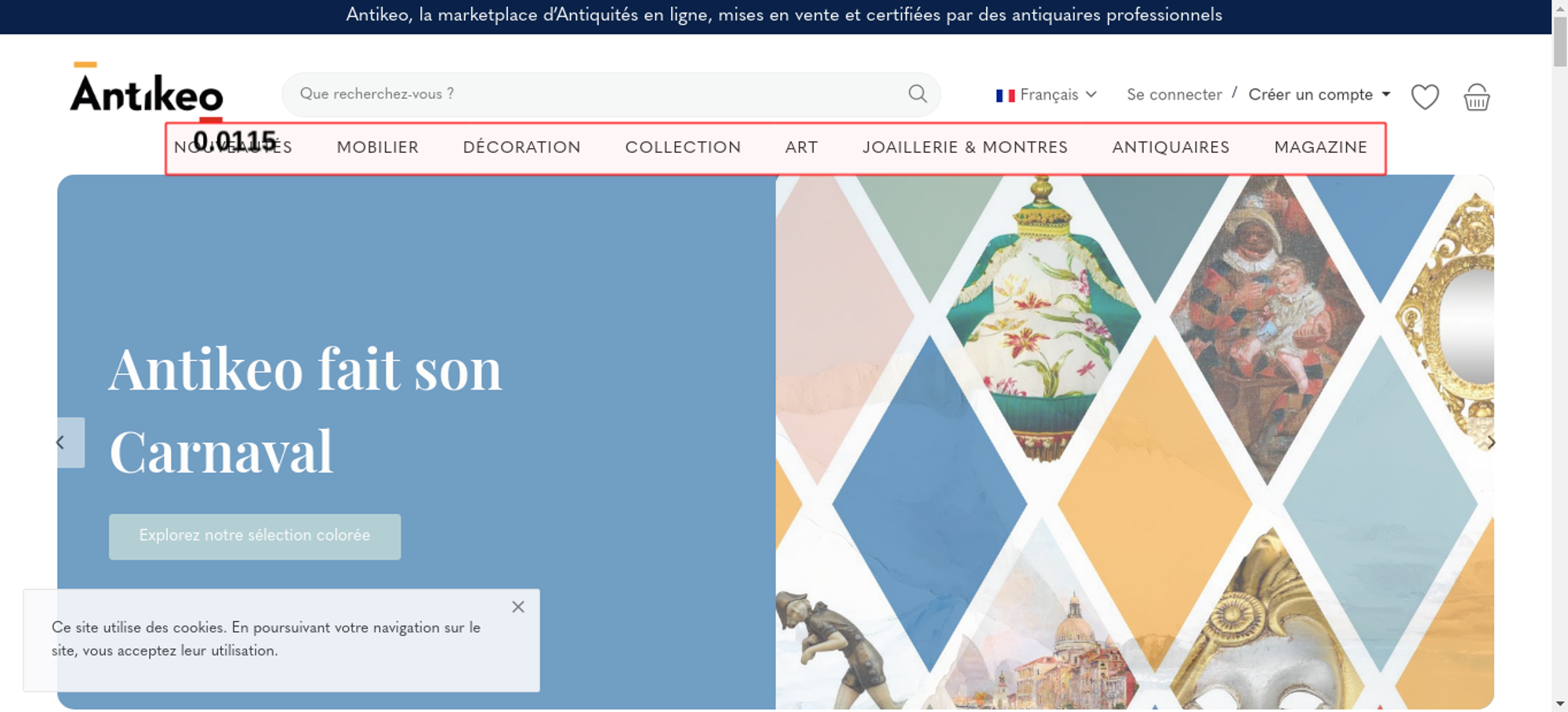Open the shopping basket icon
Screen dimensions: 1568x712
pos(1476,97)
